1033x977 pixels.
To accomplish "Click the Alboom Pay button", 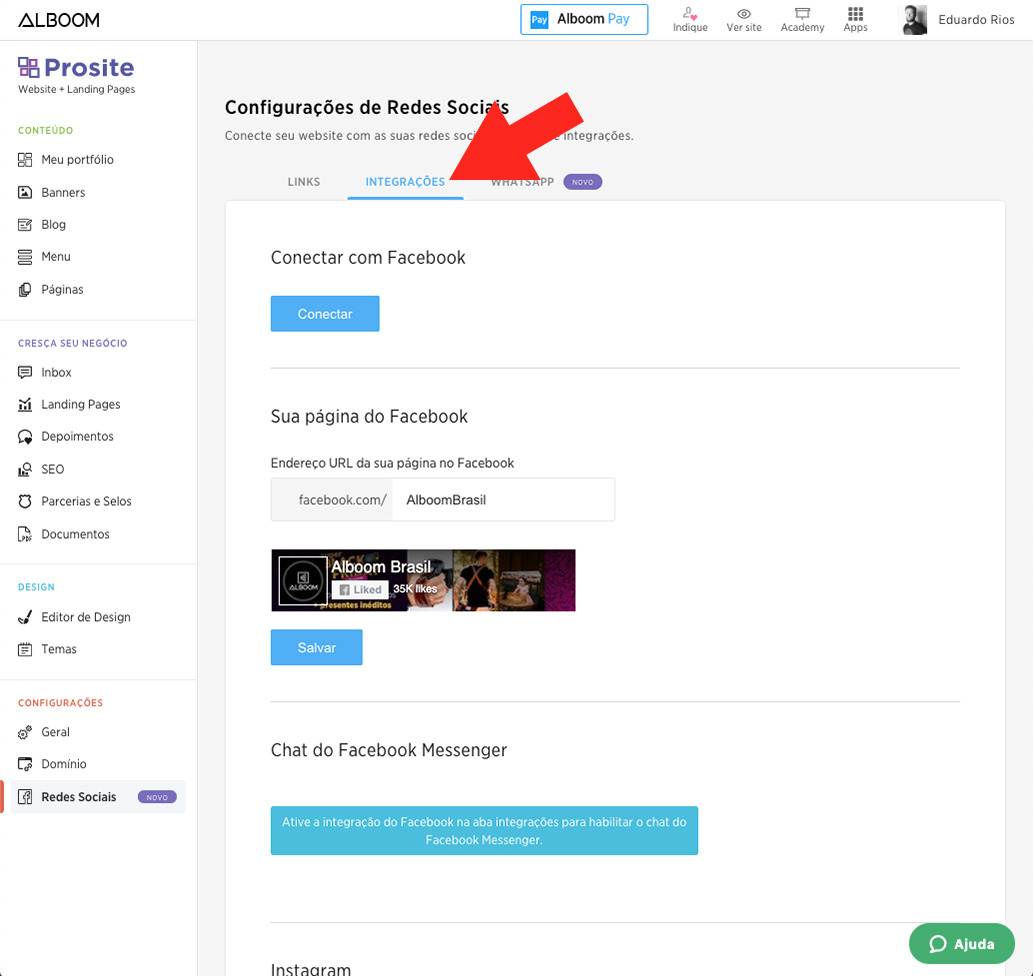I will pyautogui.click(x=584, y=19).
